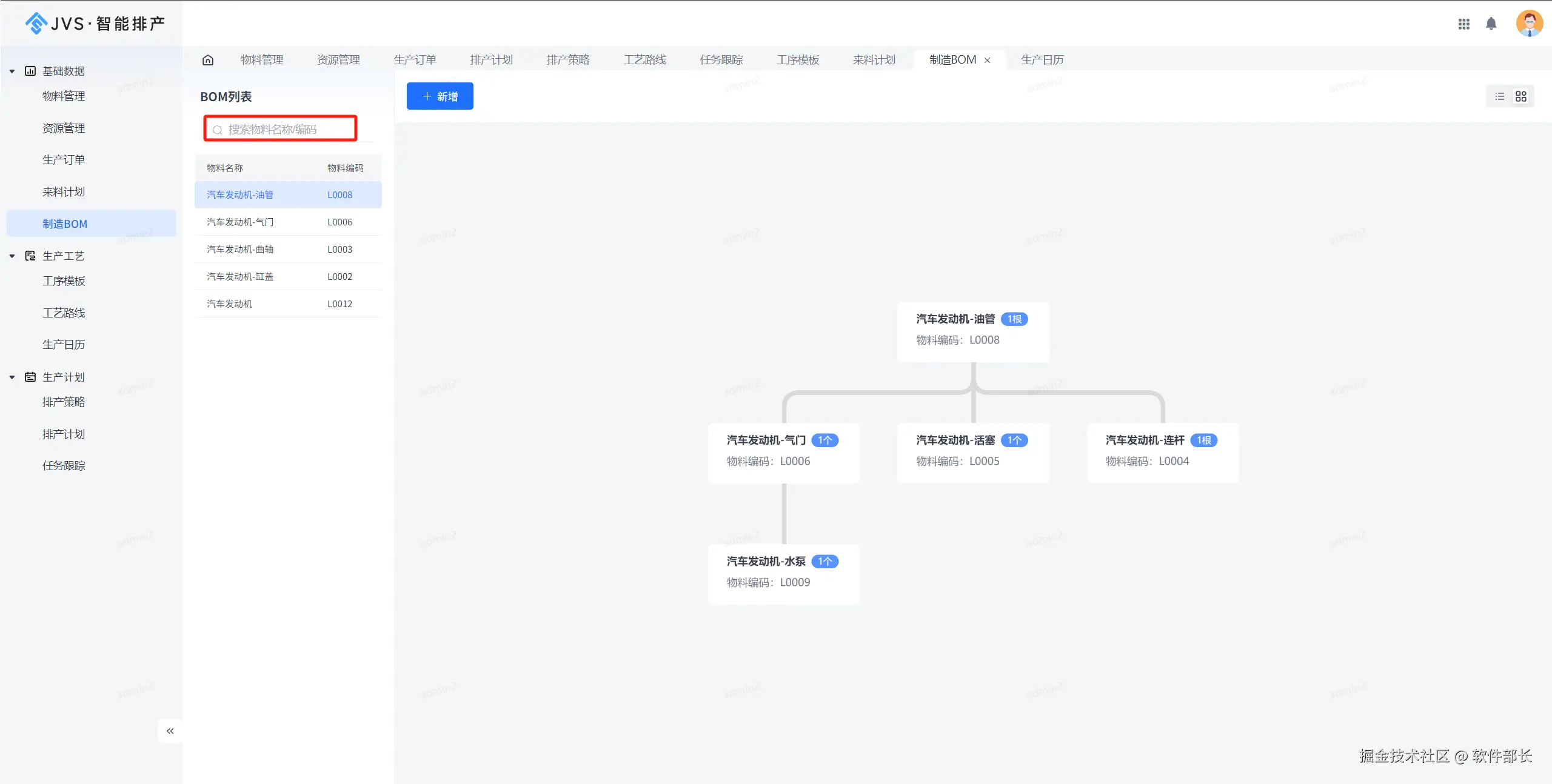
Task: Switch to grid card view
Action: point(1520,96)
